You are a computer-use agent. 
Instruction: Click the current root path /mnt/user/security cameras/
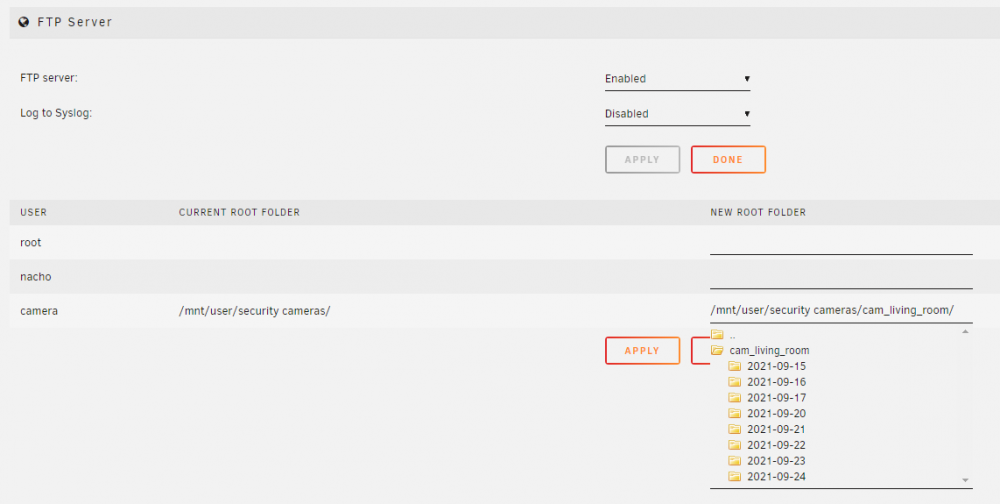254,311
